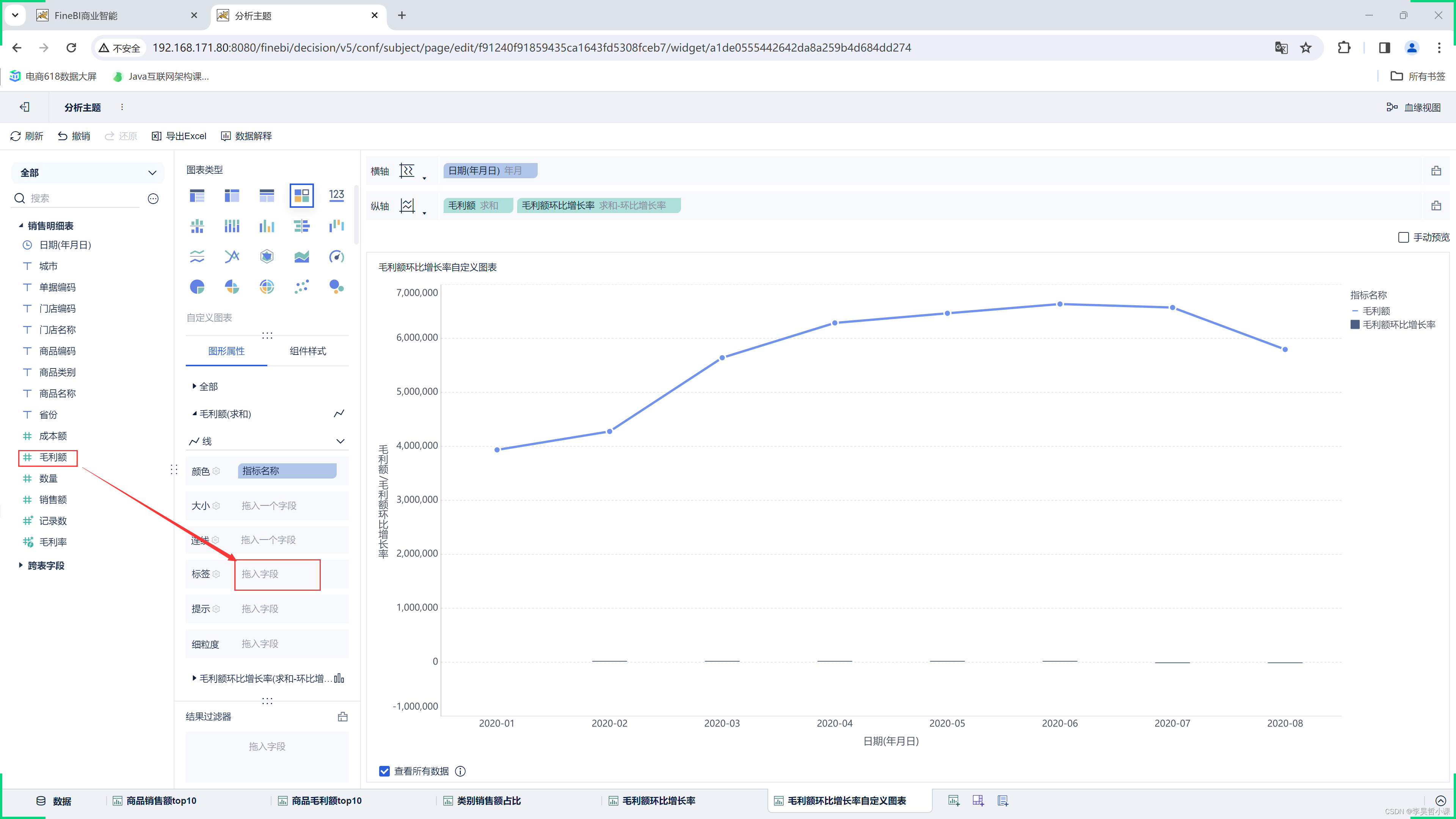The image size is (1456, 819).
Task: Select the cross table chart type
Action: click(x=232, y=196)
